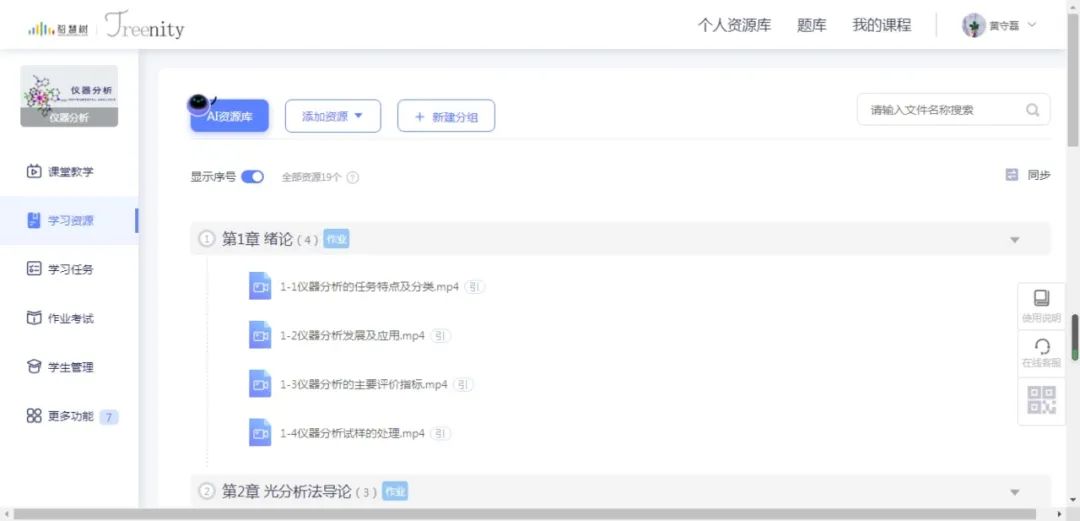Click the 引 tag after 1-1仪器分析的任务特点及分类.mp4
Image resolution: width=1080 pixels, height=521 pixels.
[475, 287]
